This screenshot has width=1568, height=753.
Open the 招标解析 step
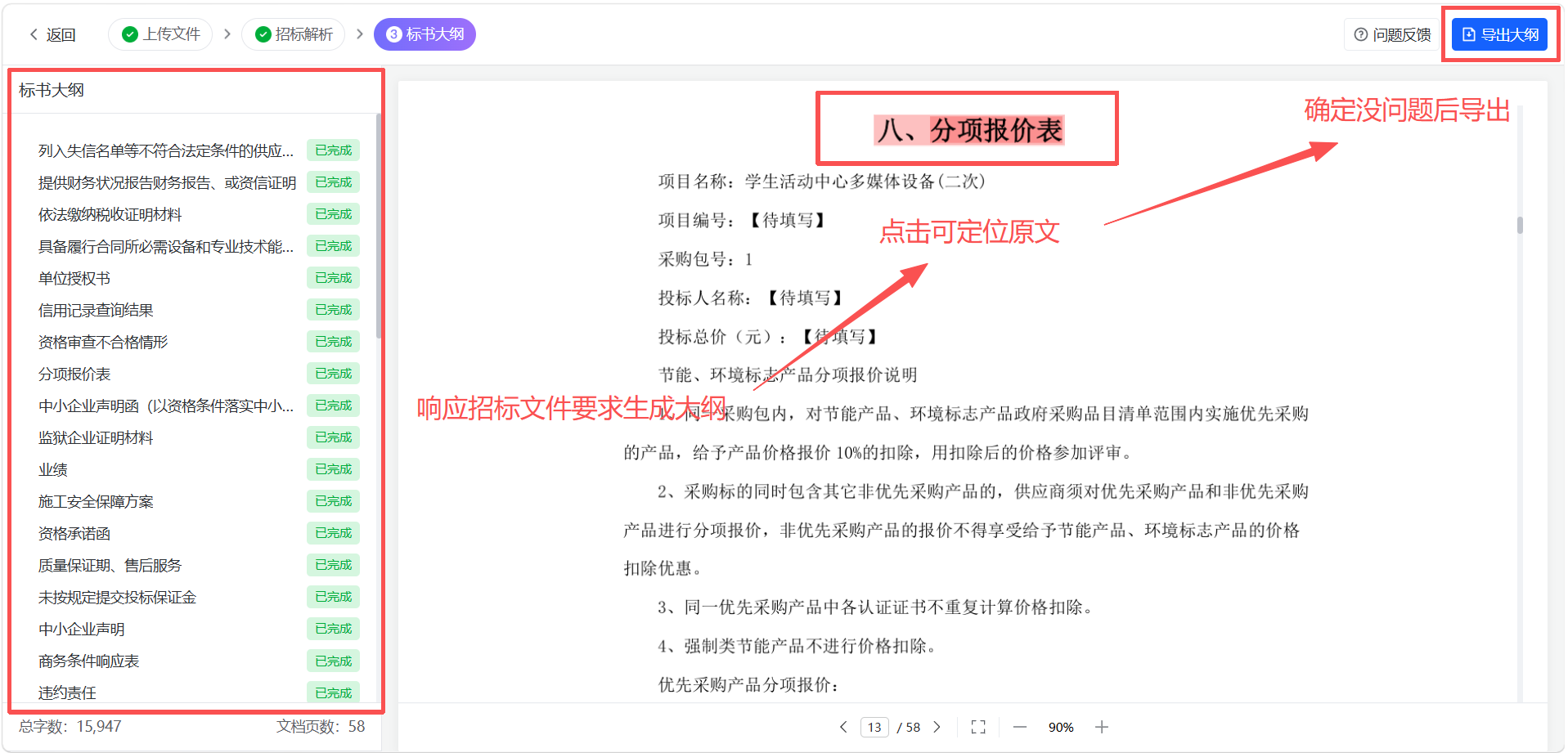[x=294, y=34]
